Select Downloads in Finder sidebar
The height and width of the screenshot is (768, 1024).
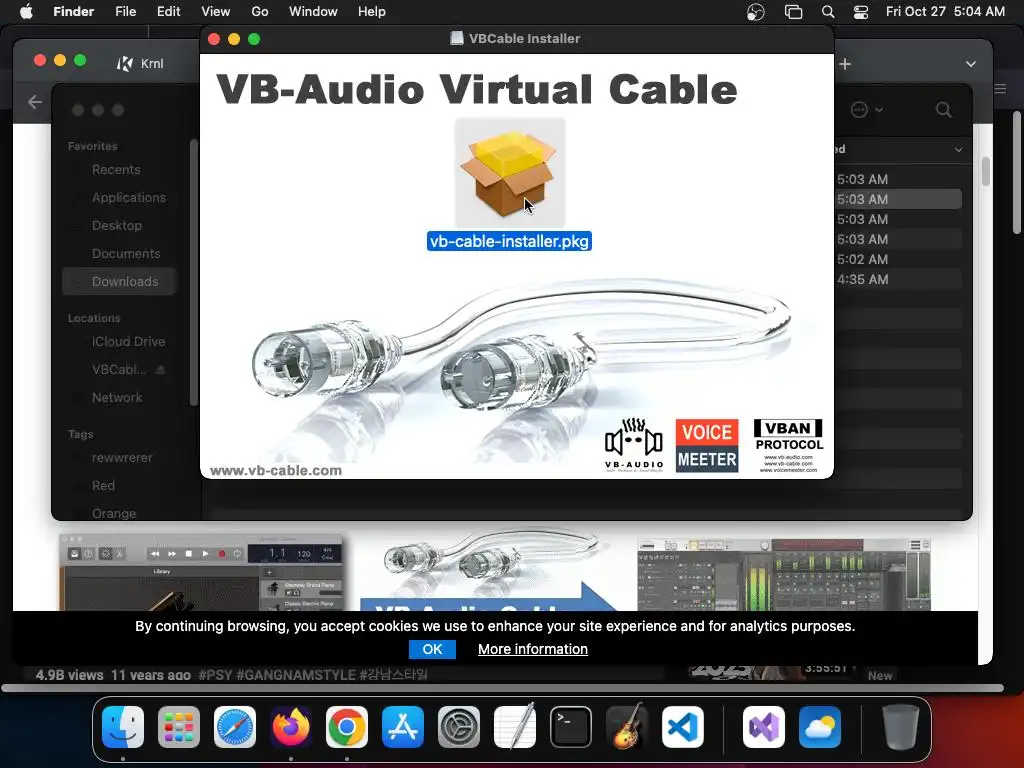click(x=120, y=281)
